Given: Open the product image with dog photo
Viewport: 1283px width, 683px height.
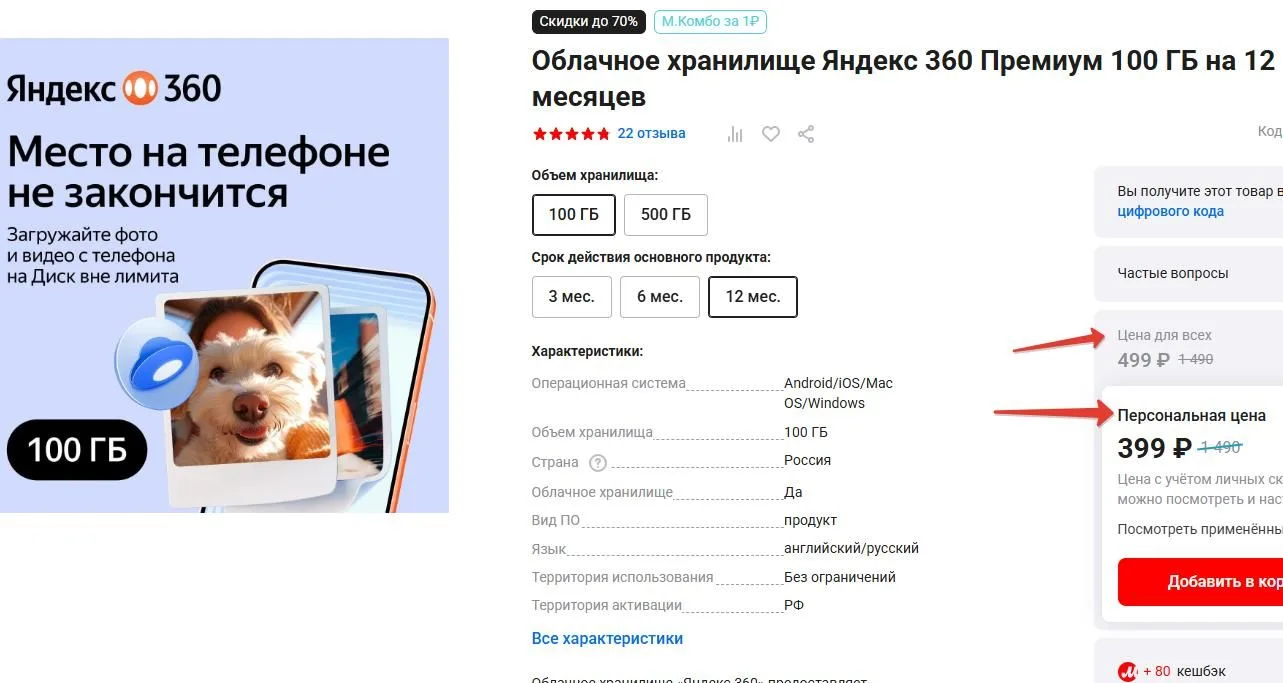Looking at the screenshot, I should (224, 275).
